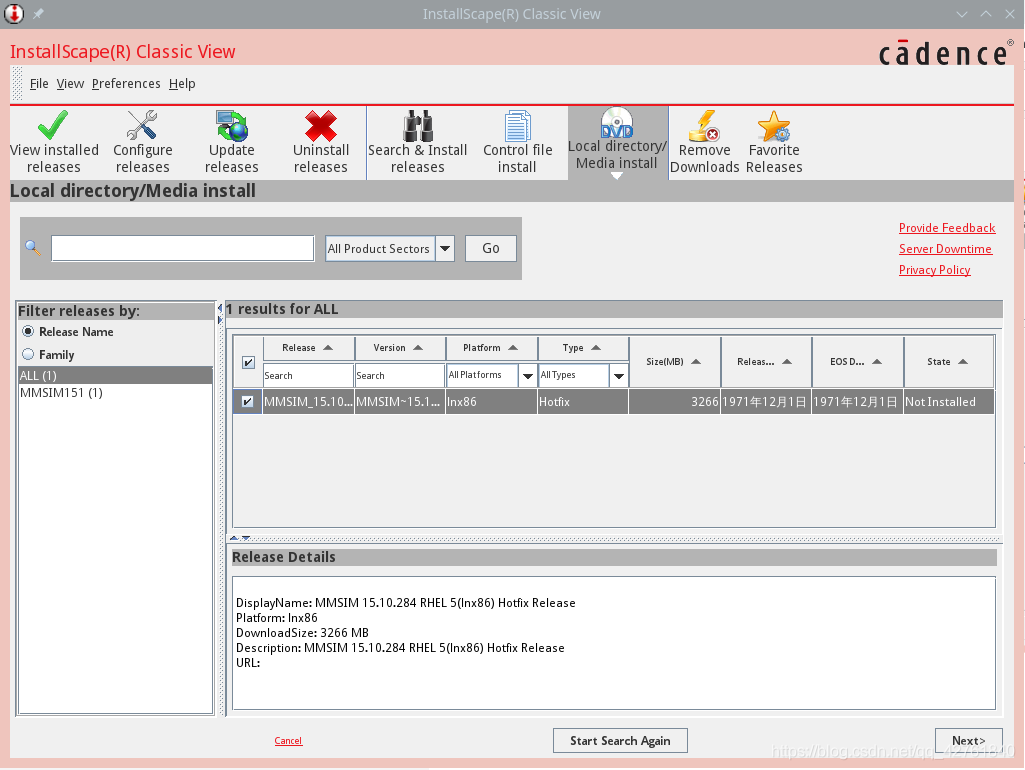Sort by Type column arrow

point(596,348)
